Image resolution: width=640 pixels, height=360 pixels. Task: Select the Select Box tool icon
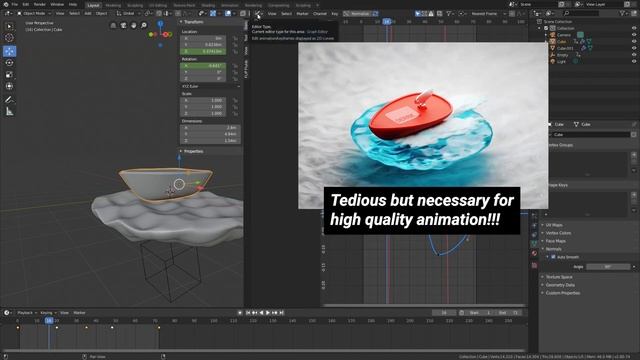[x=9, y=26]
